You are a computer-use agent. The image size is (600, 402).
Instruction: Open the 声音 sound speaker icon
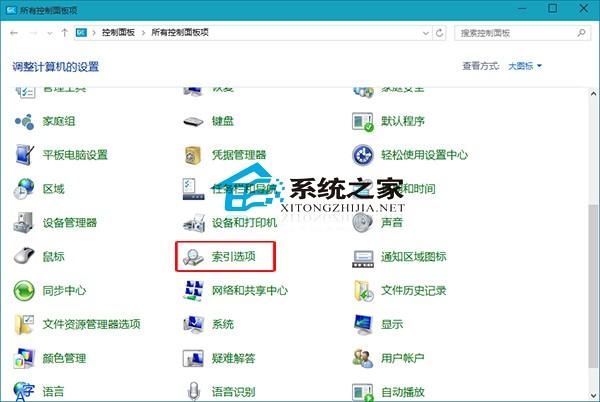point(362,223)
